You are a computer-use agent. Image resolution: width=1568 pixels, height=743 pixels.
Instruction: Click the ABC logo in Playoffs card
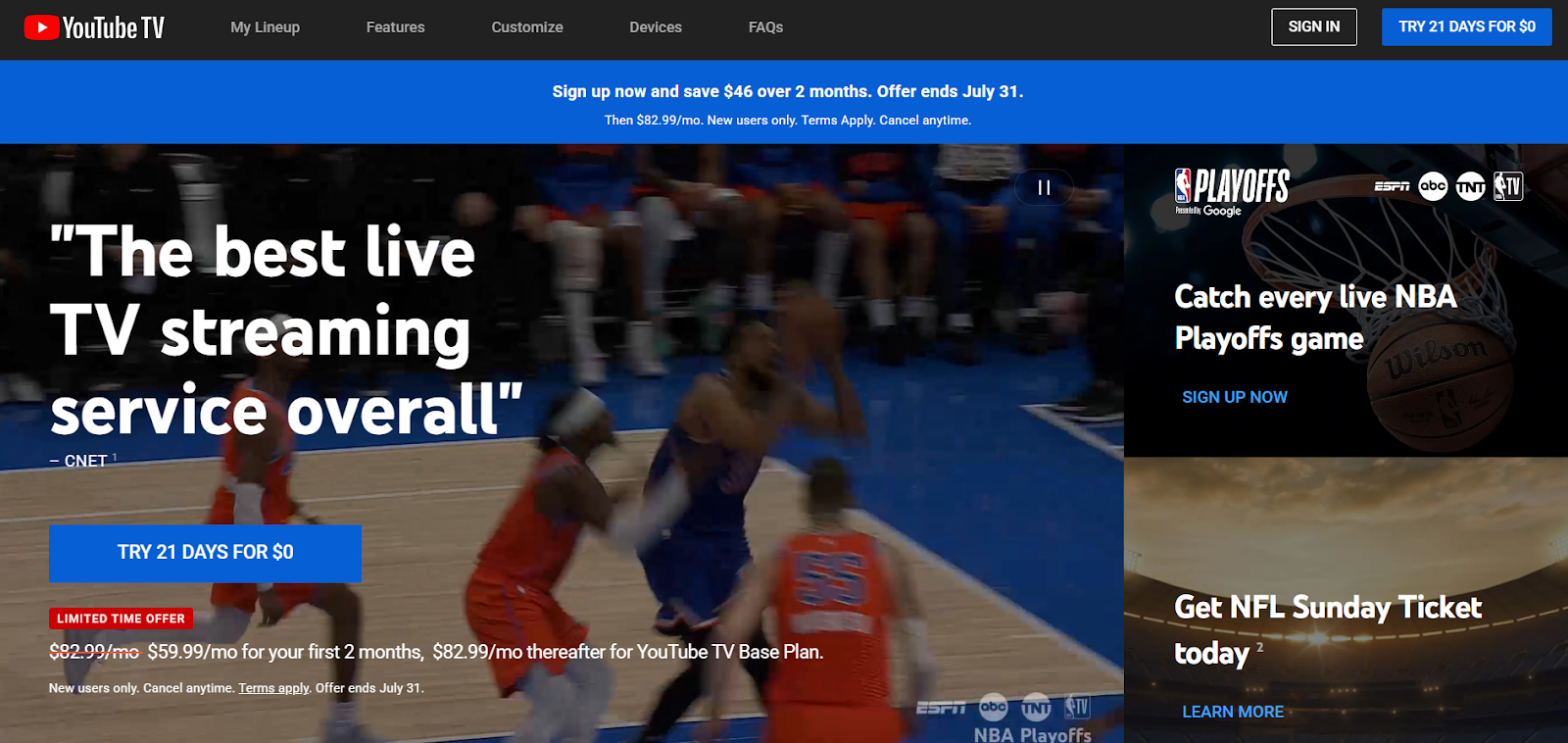point(1433,186)
